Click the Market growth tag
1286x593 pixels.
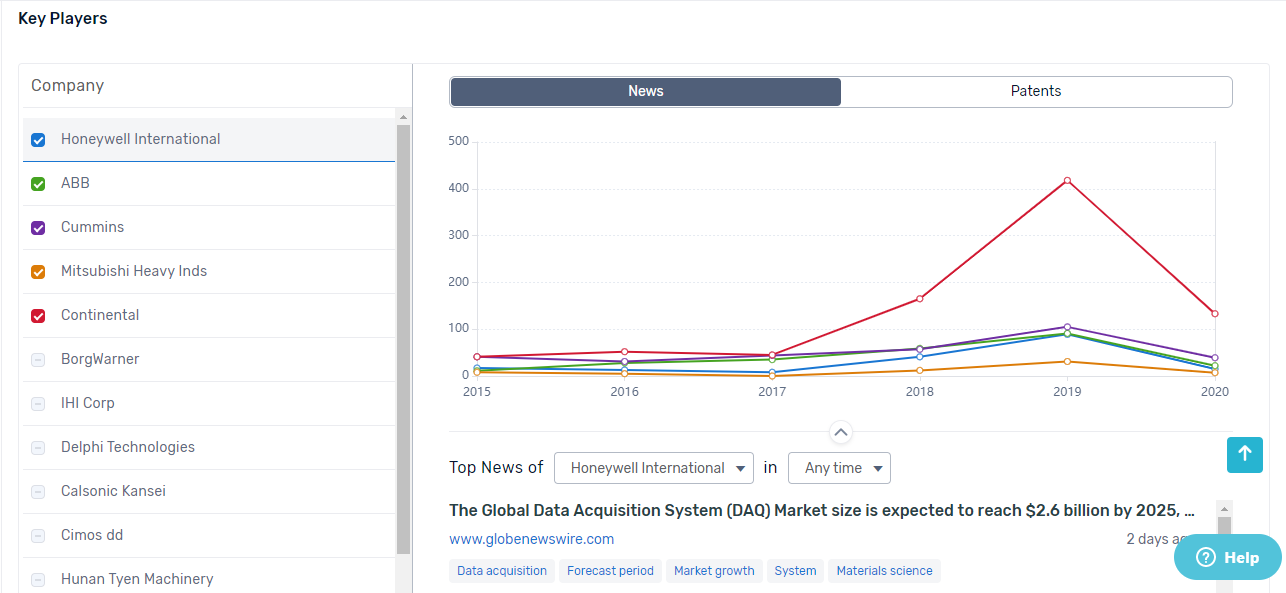pyautogui.click(x=714, y=571)
